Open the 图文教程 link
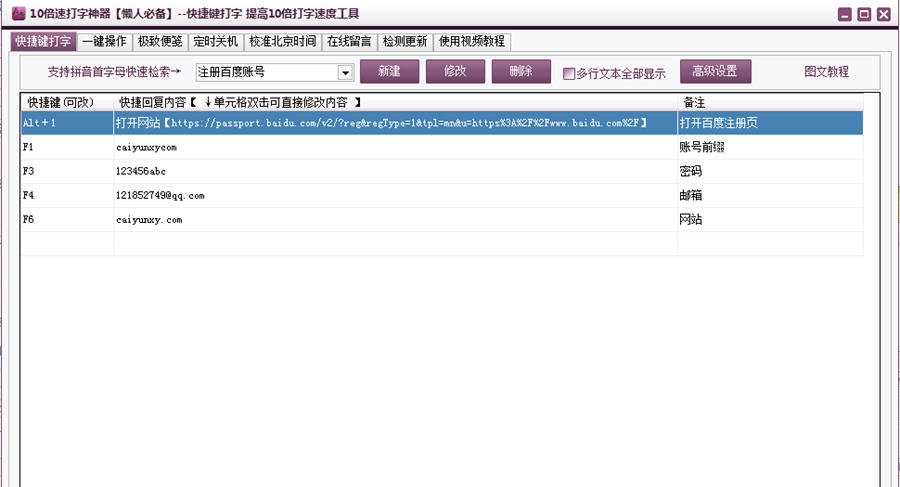Image resolution: width=900 pixels, height=487 pixels. pyautogui.click(x=826, y=72)
